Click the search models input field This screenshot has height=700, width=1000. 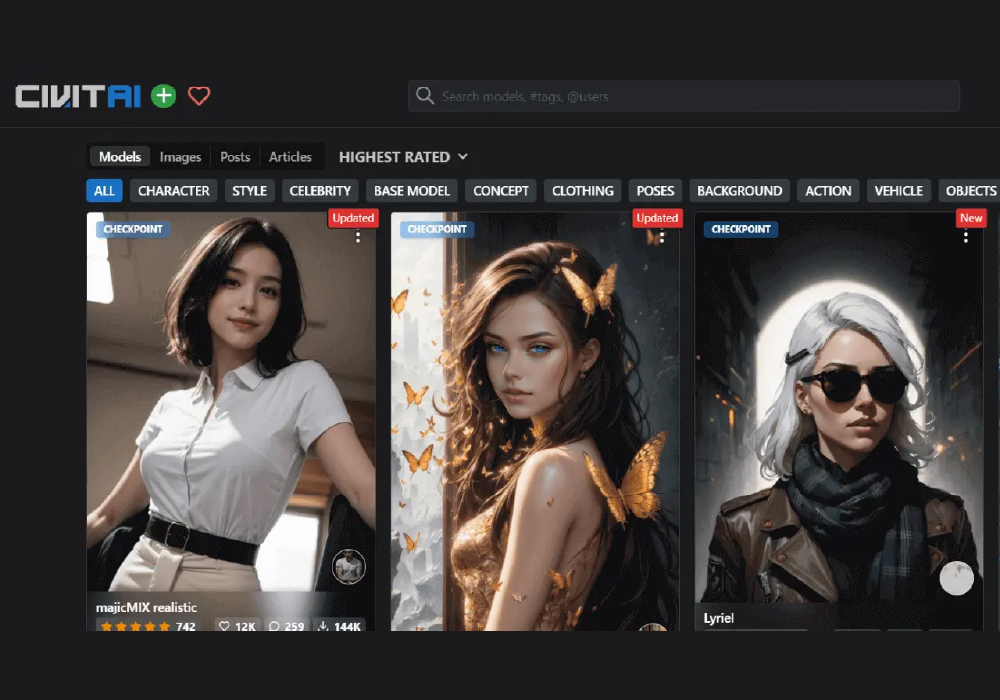click(x=690, y=96)
